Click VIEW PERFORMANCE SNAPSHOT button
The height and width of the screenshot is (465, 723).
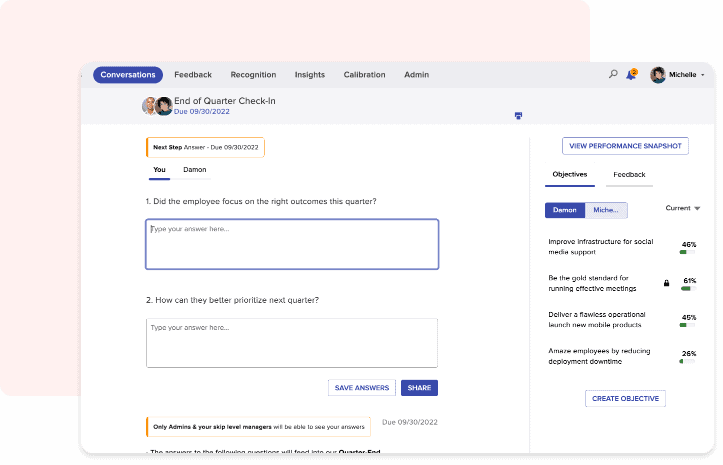[x=625, y=146]
